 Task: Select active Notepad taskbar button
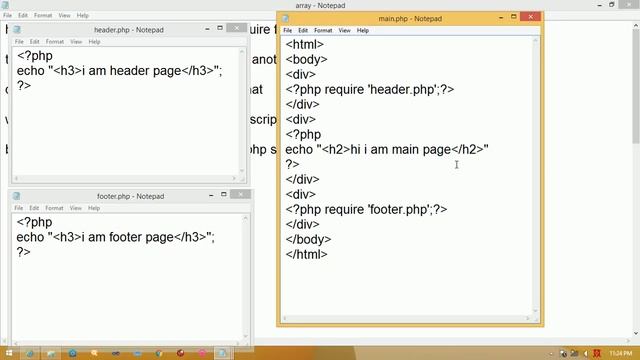222,353
